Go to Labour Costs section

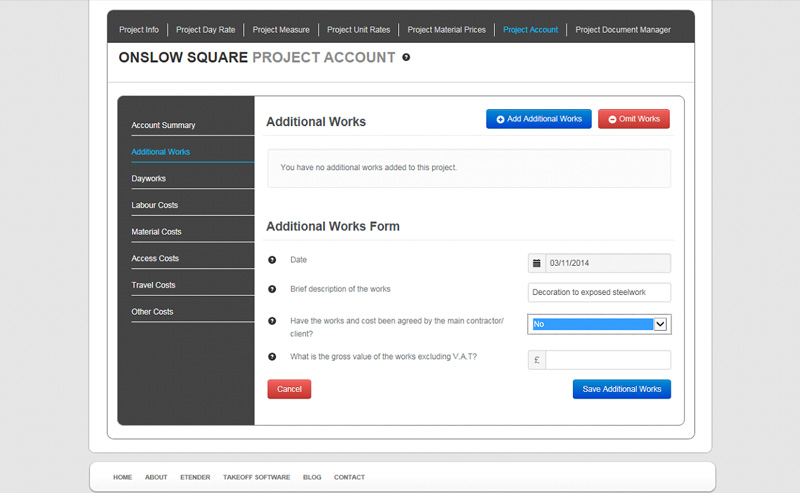pos(155,205)
